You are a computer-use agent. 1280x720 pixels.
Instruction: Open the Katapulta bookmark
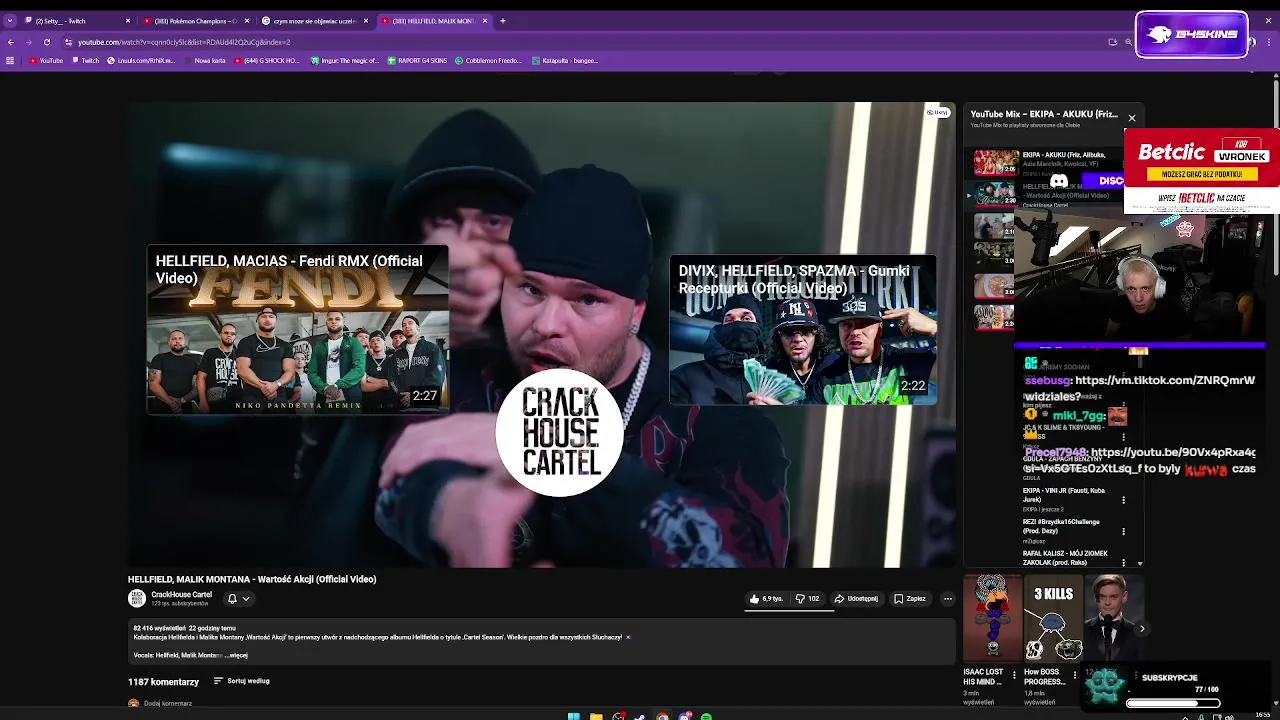coord(565,61)
